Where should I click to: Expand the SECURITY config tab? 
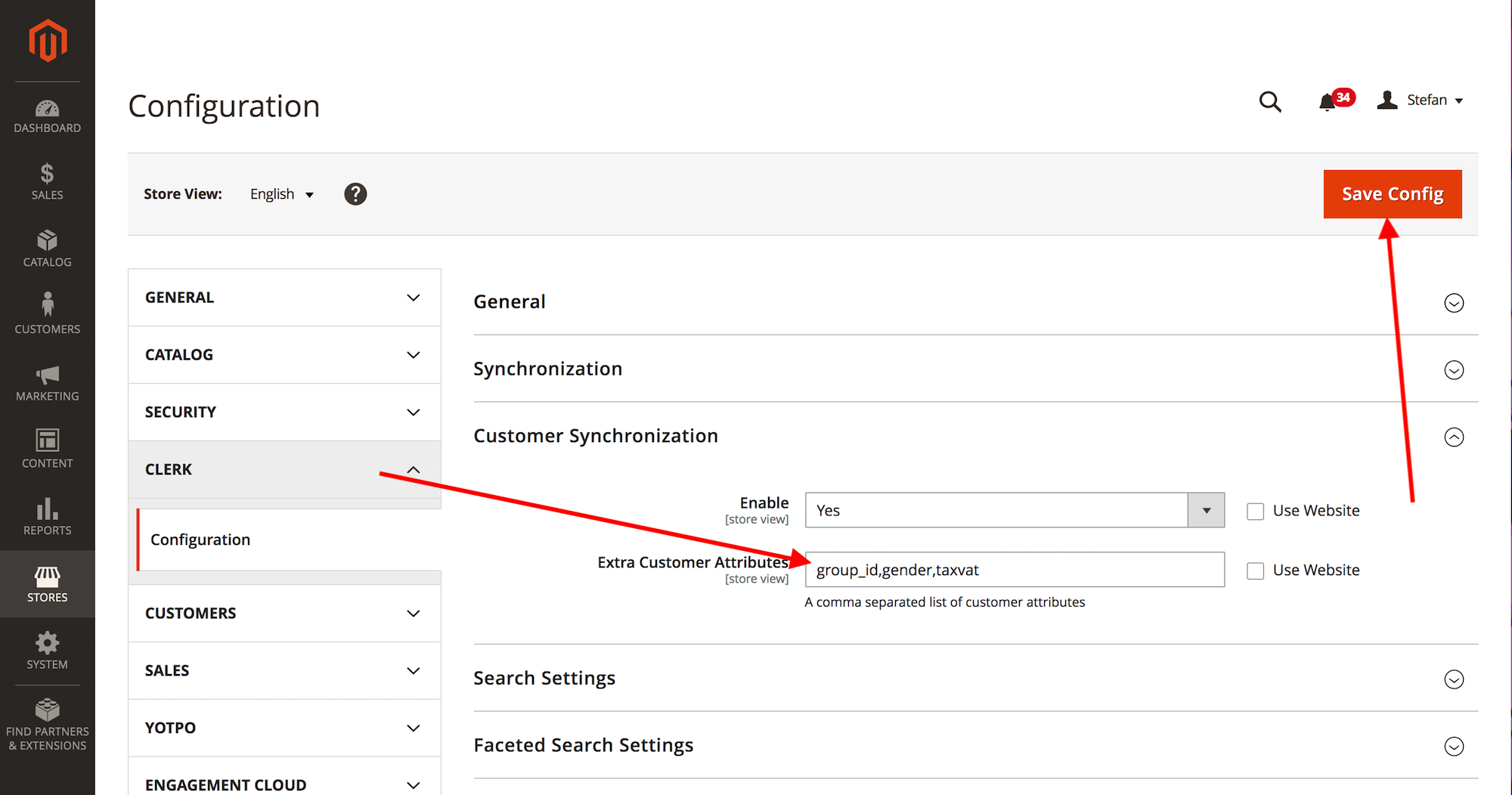coord(284,412)
